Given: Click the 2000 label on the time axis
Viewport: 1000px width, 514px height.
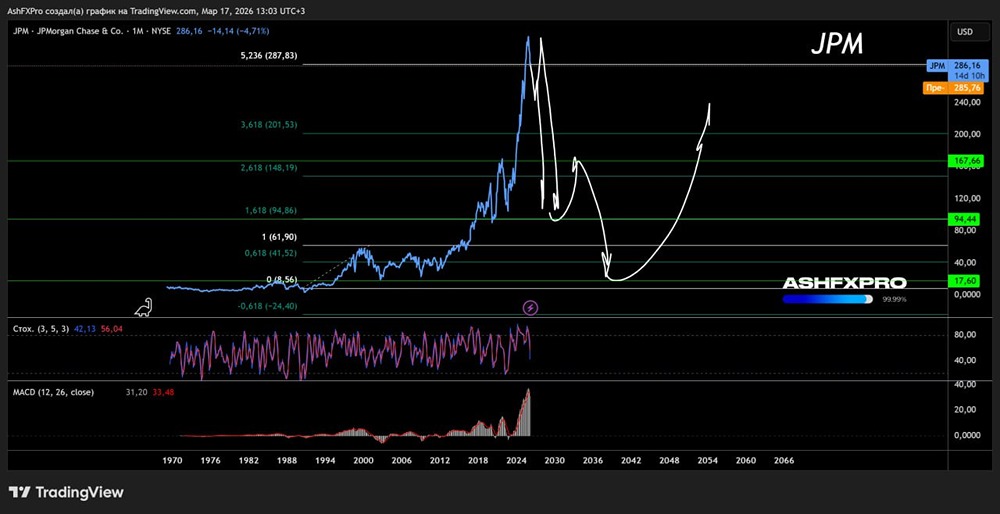Looking at the screenshot, I should [363, 460].
